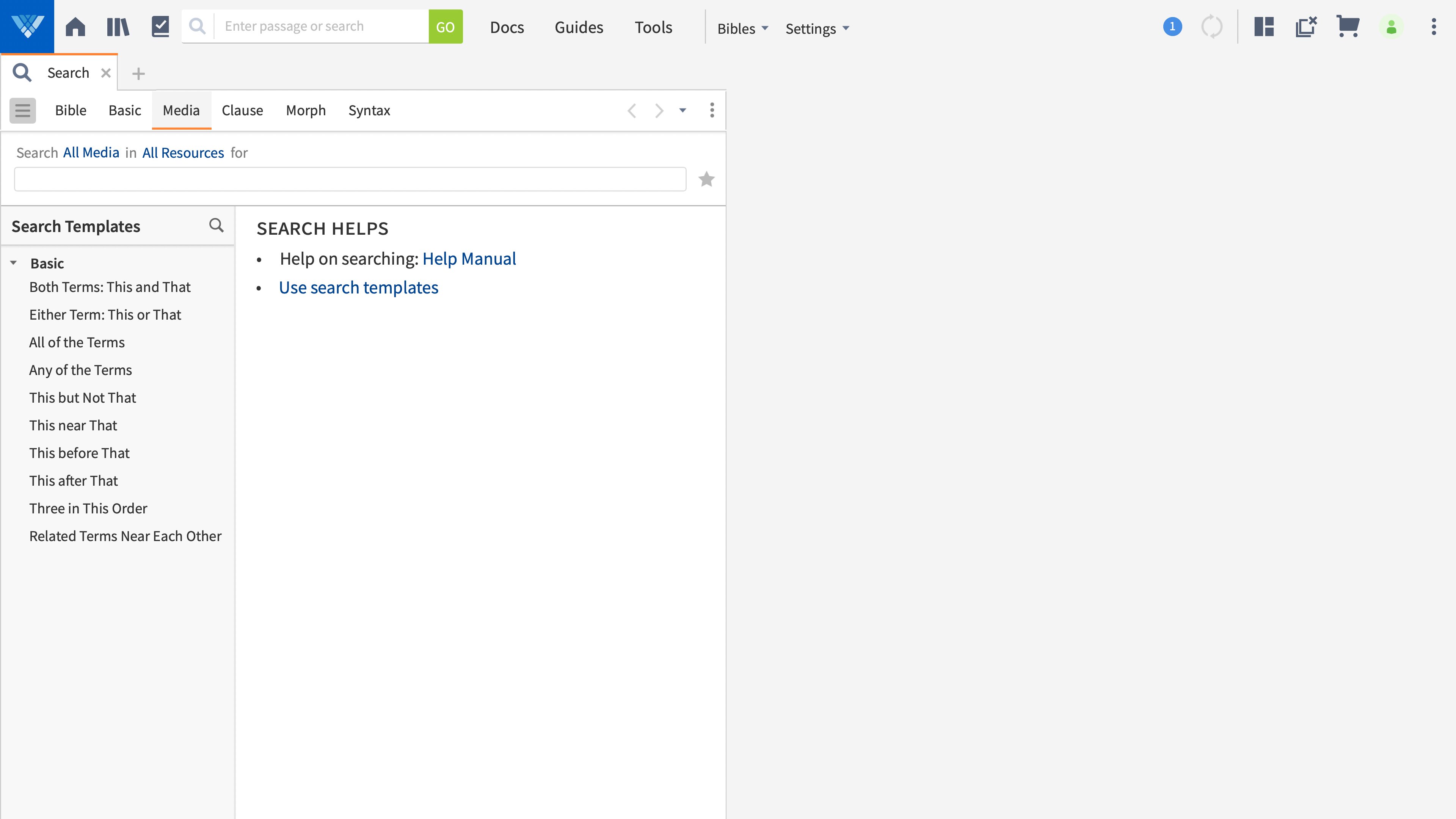Image resolution: width=1456 pixels, height=819 pixels.
Task: Star this search as favorite
Action: 706,179
